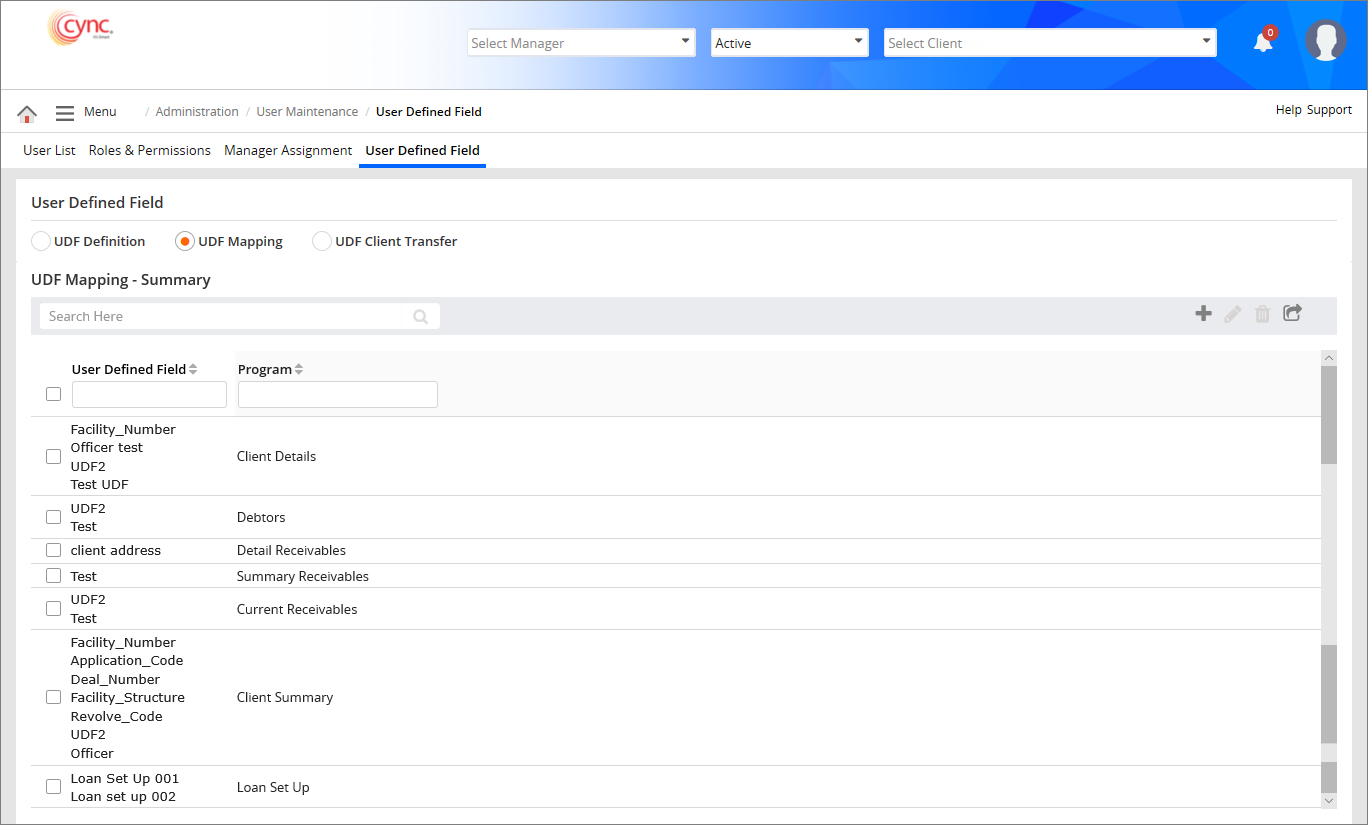Select the UDF Client Transfer option
This screenshot has width=1368, height=825.
click(x=322, y=241)
